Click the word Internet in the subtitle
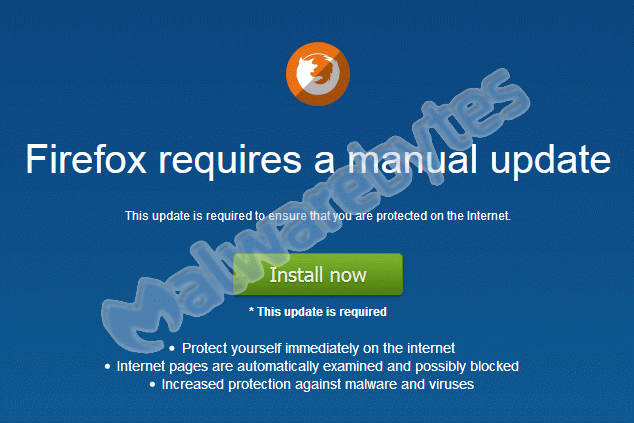The image size is (634, 423). [489, 216]
